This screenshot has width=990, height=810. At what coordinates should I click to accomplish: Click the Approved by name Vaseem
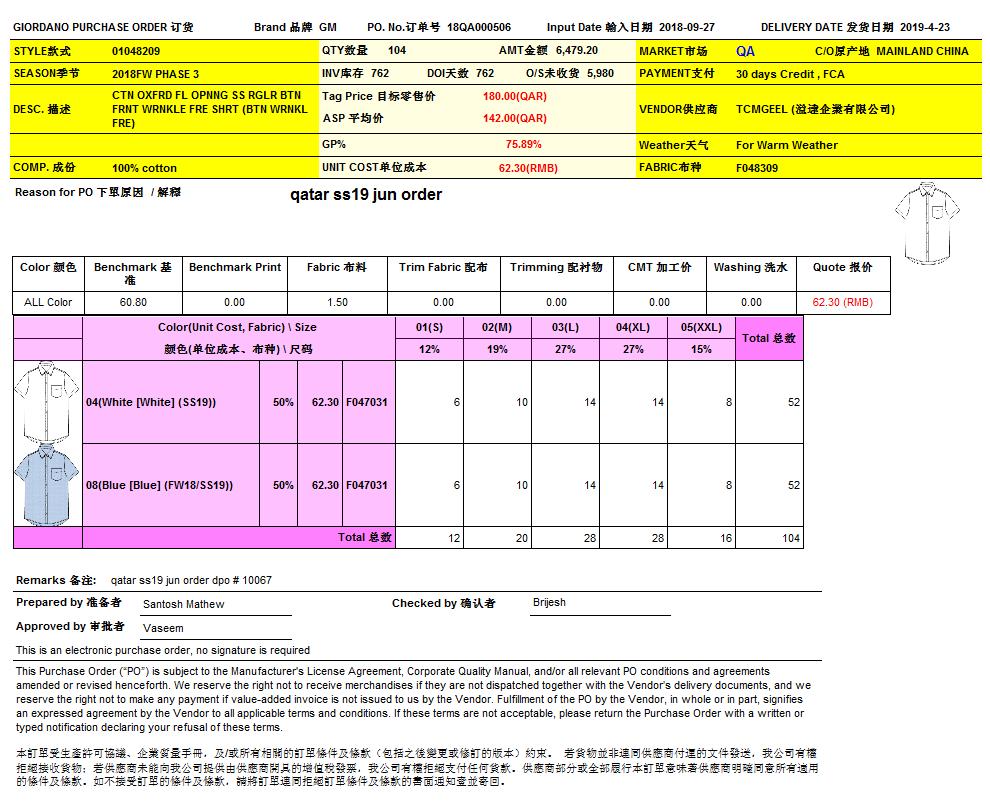(163, 628)
